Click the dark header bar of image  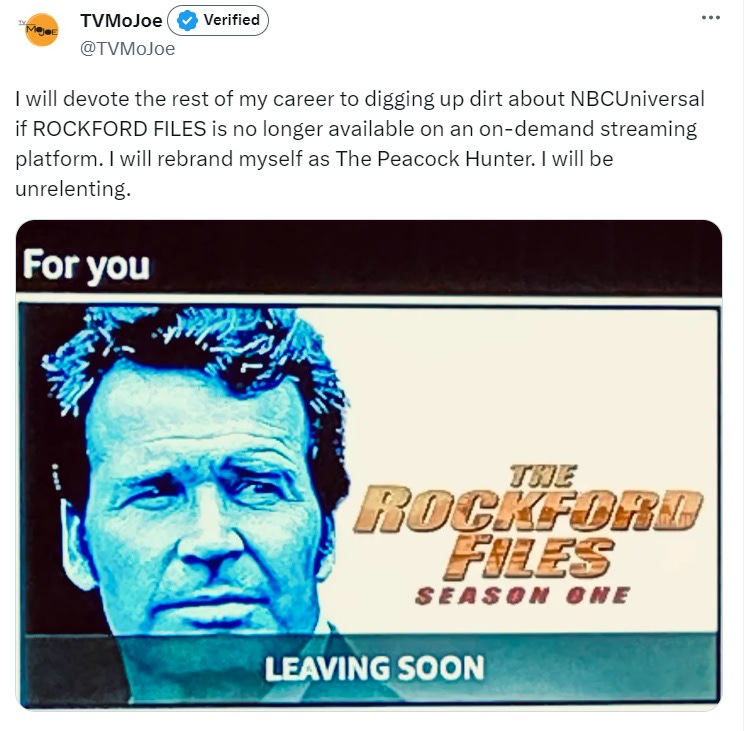coord(369,256)
